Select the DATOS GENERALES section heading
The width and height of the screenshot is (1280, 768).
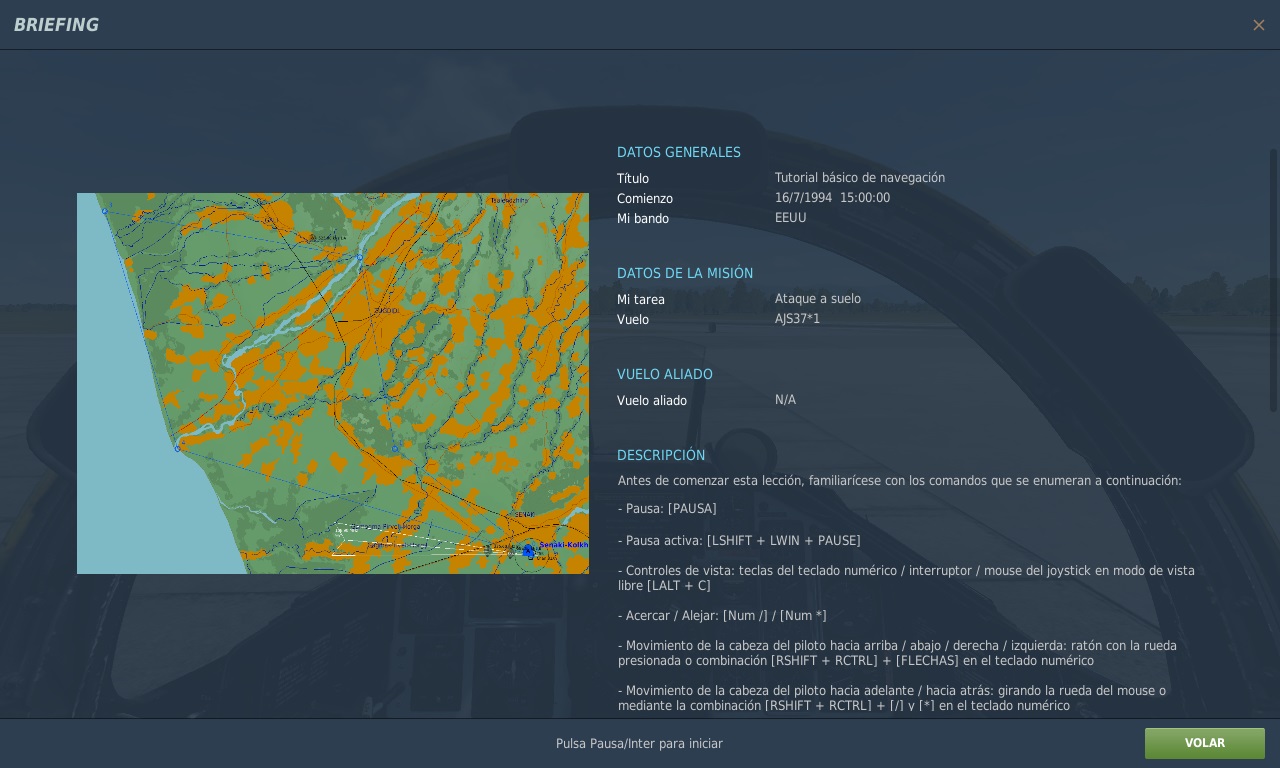(678, 152)
